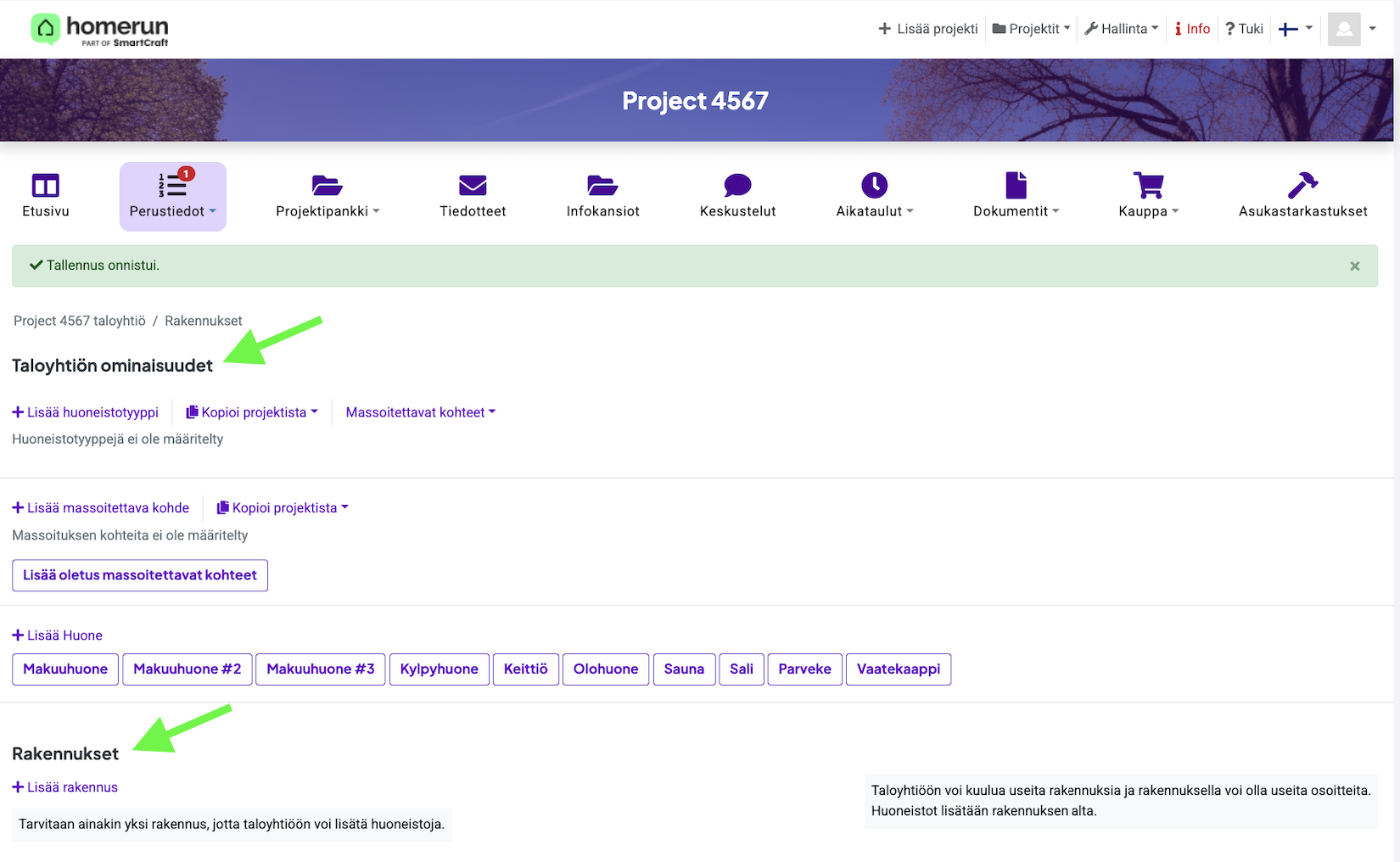The image size is (1400, 862).
Task: Open the Kauppa shopping cart icon
Action: click(1149, 186)
